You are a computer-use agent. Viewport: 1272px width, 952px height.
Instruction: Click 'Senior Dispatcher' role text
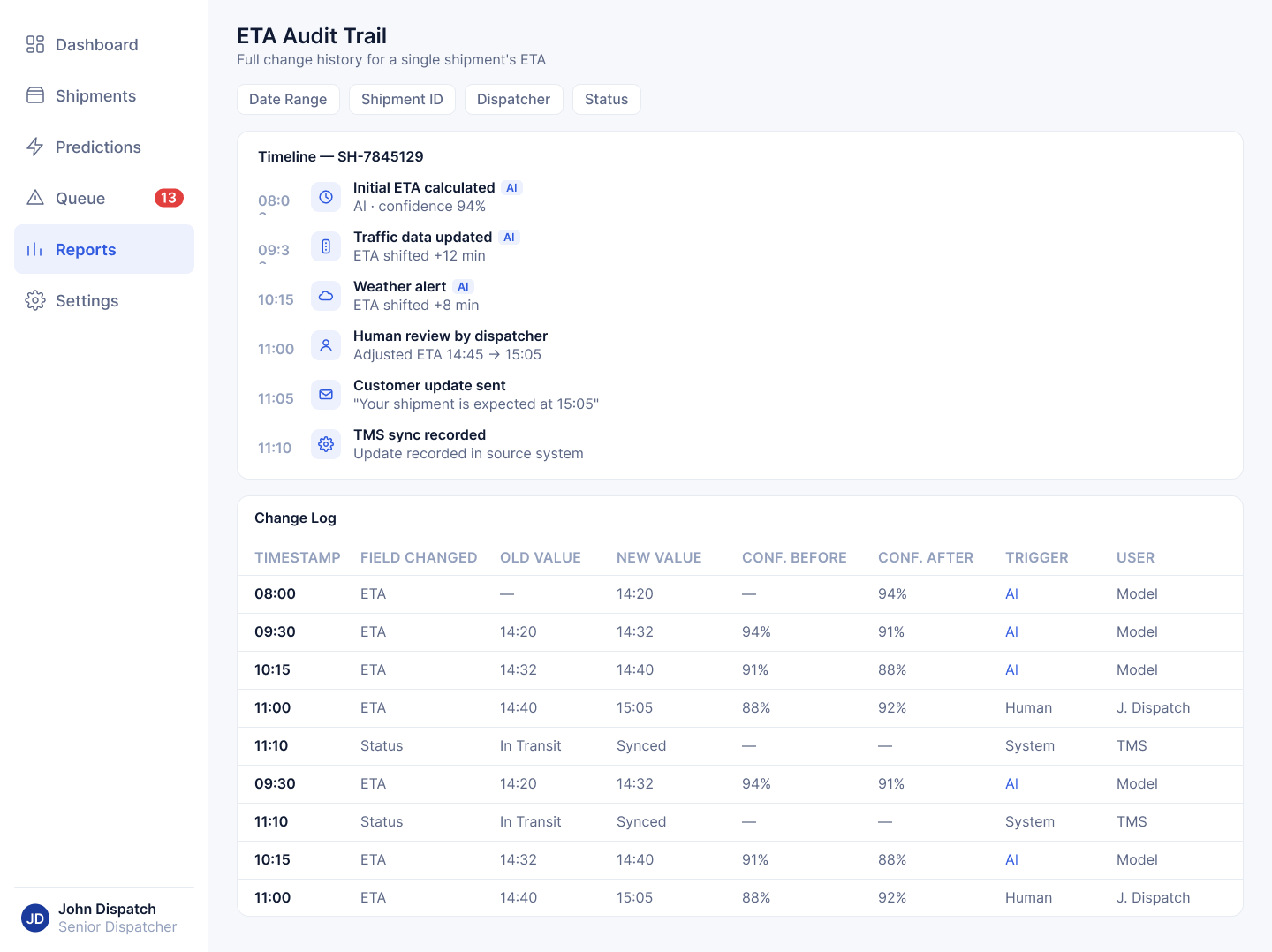coord(117,926)
